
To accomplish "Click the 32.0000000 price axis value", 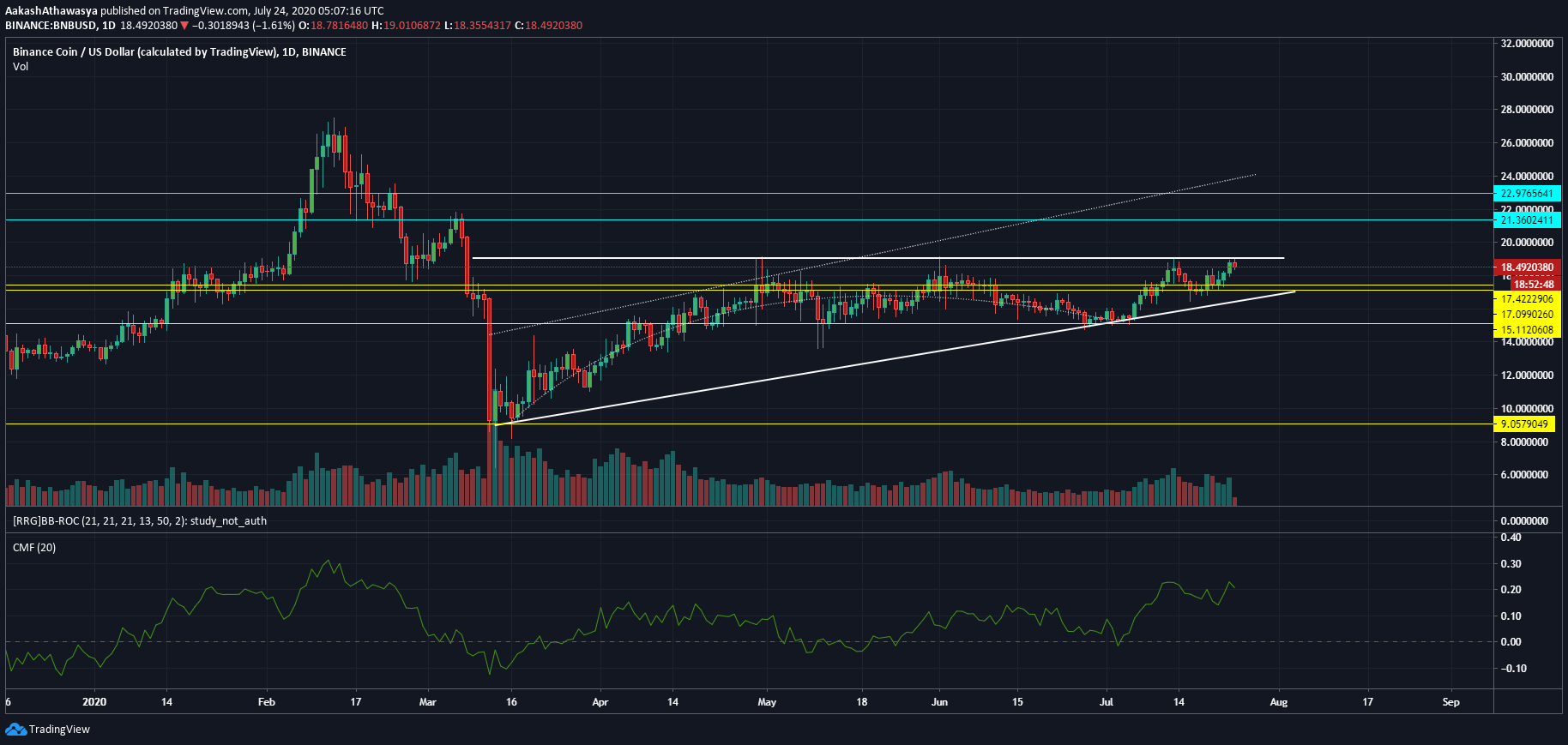I will (x=1527, y=44).
